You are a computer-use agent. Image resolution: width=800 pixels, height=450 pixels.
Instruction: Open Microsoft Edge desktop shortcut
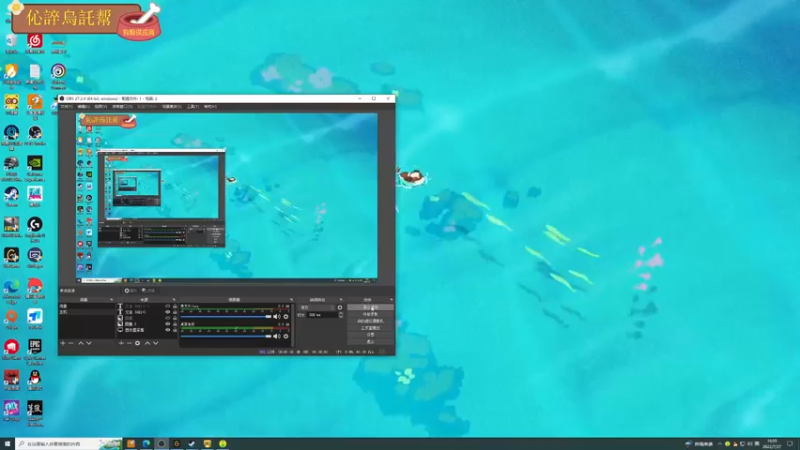11,291
